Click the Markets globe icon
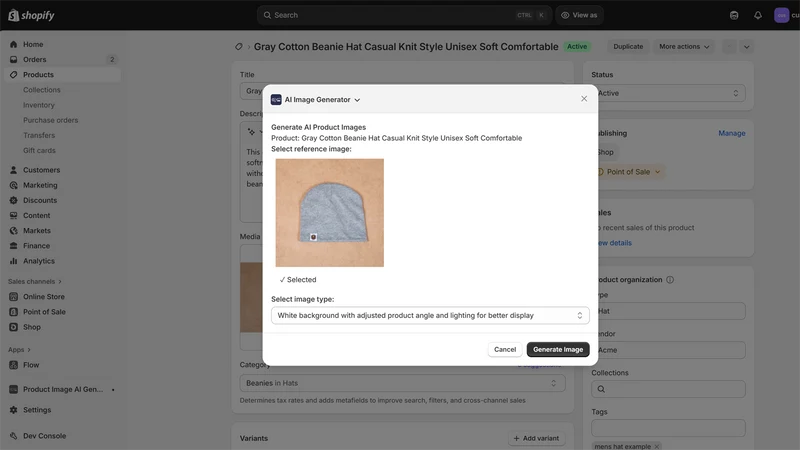This screenshot has height=450, width=800. click(14, 231)
